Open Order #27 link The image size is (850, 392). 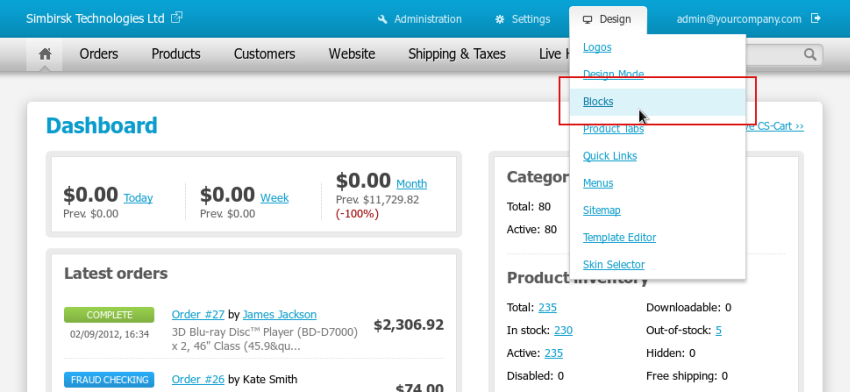(x=198, y=314)
